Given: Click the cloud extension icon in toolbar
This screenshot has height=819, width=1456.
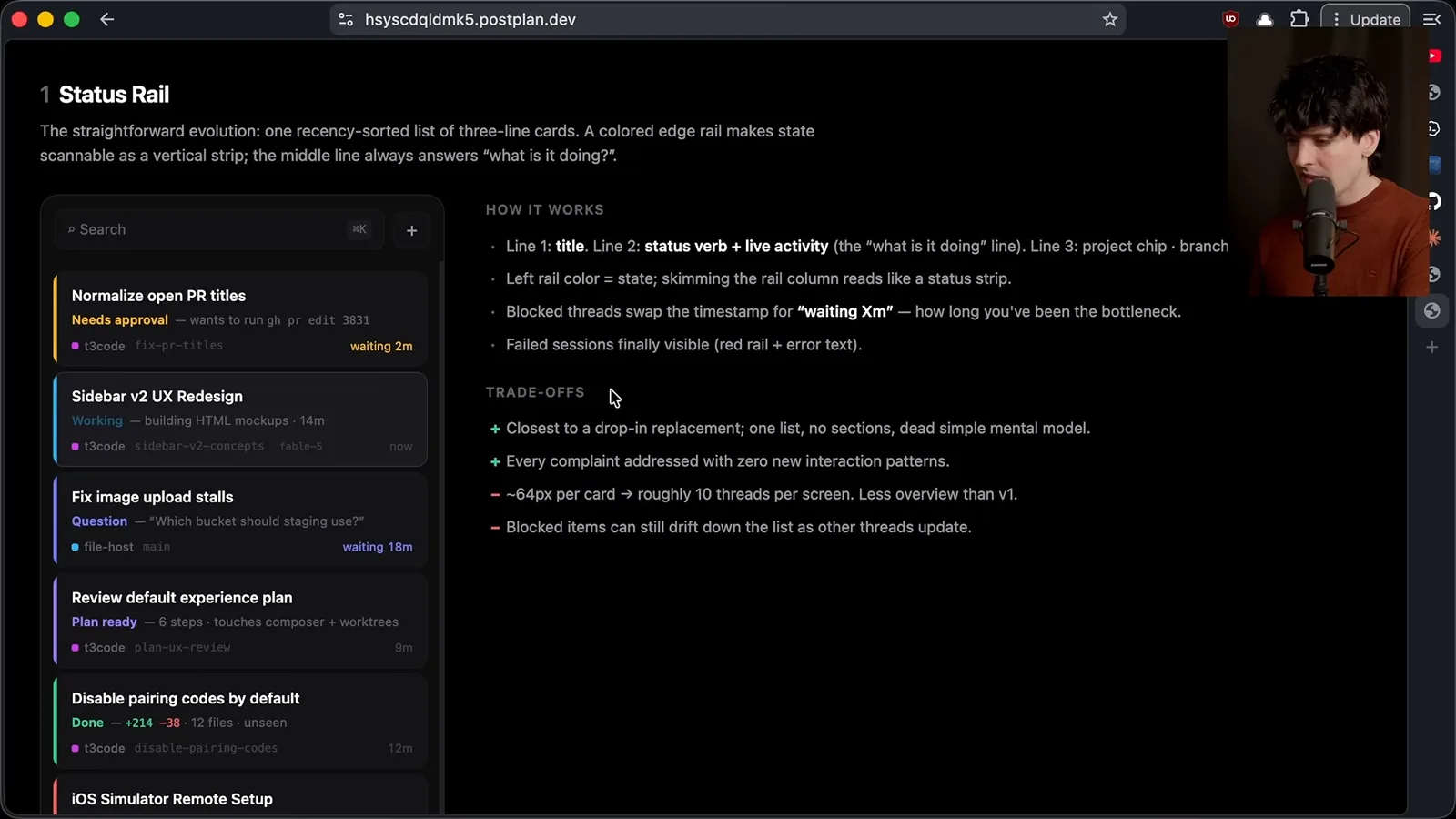Looking at the screenshot, I should 1265,19.
